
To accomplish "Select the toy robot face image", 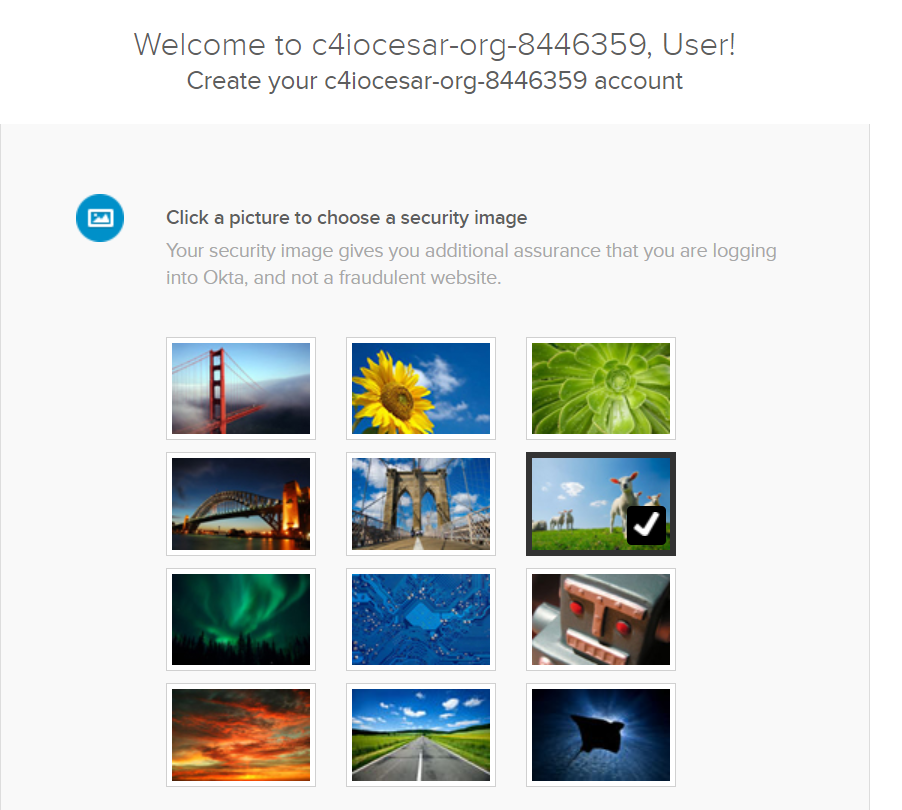I will pyautogui.click(x=601, y=620).
